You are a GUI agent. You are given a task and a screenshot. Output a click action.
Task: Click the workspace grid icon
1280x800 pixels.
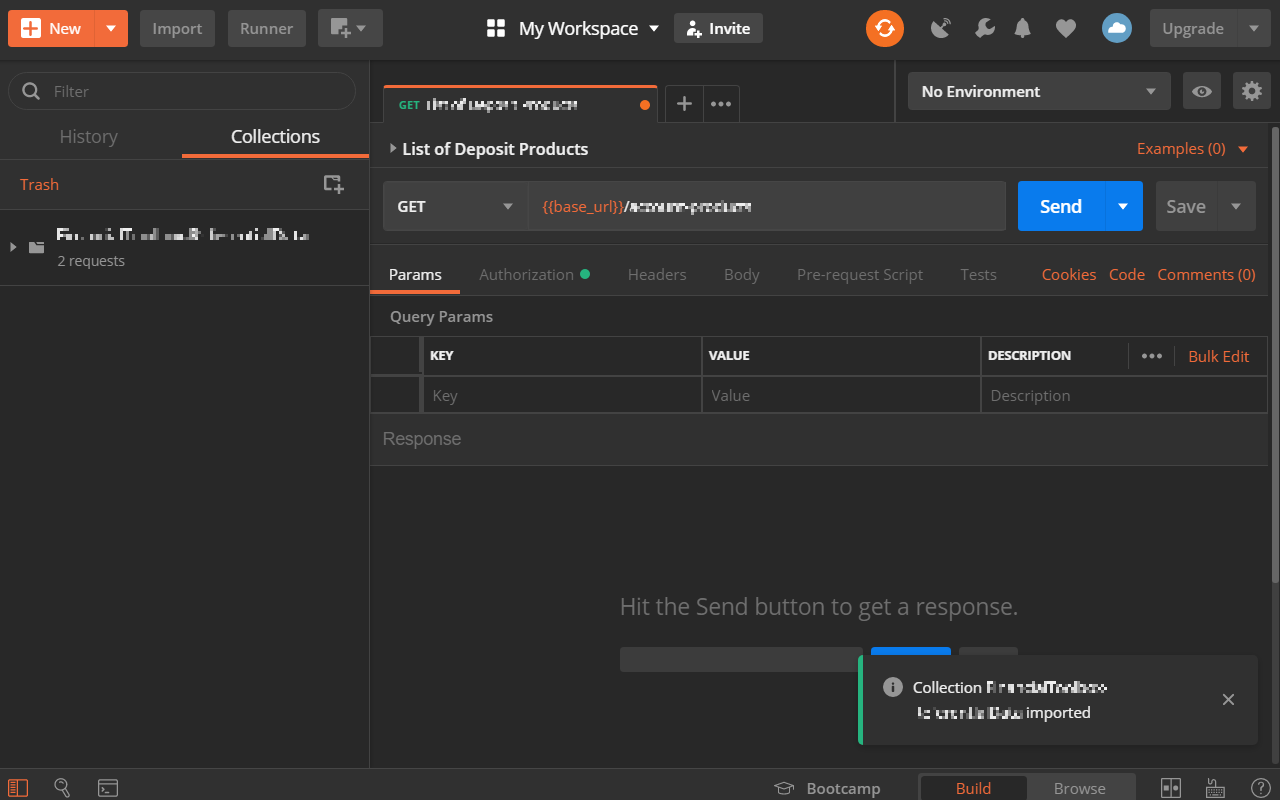coord(496,28)
